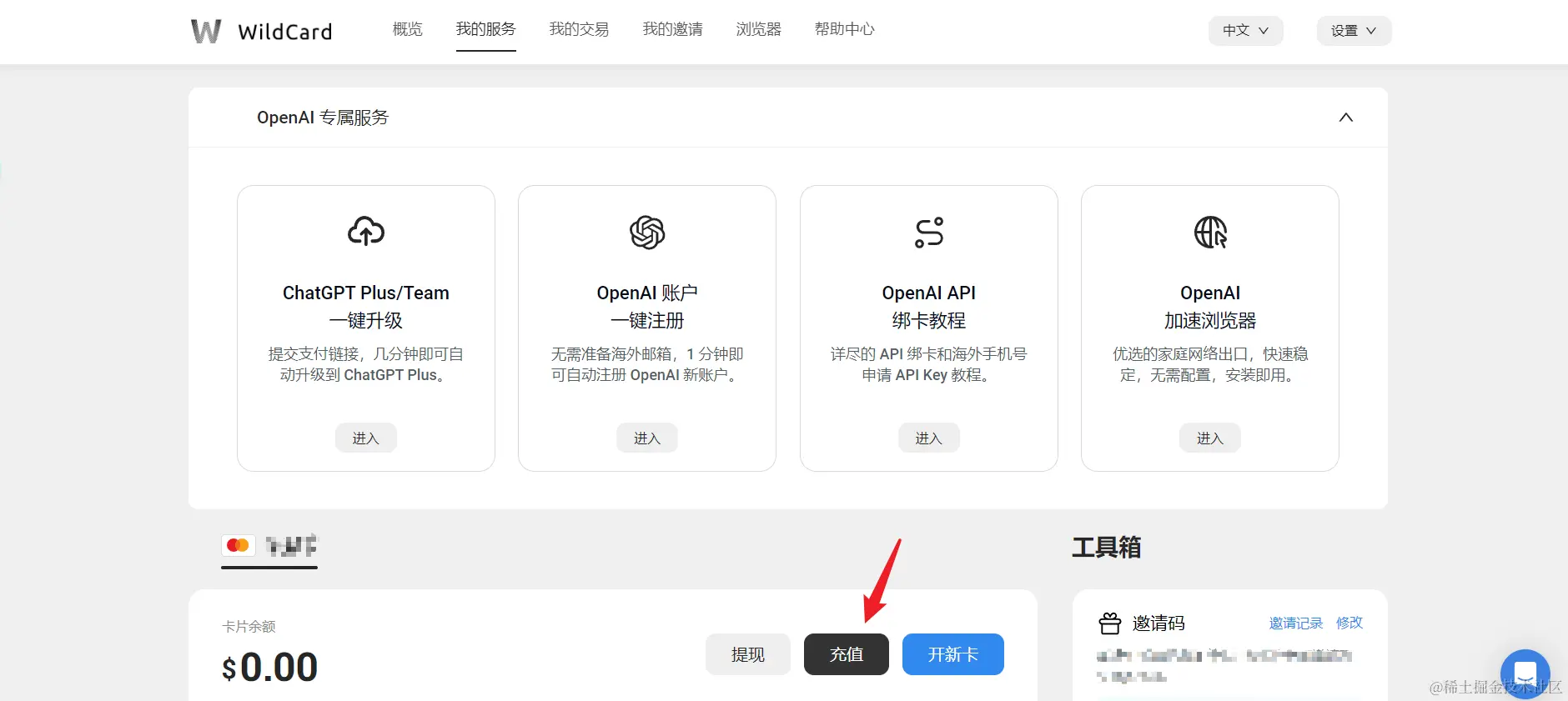Click 进入 under ChatGPT Plus/Team 一键升级
1568x701 pixels.
coord(366,438)
